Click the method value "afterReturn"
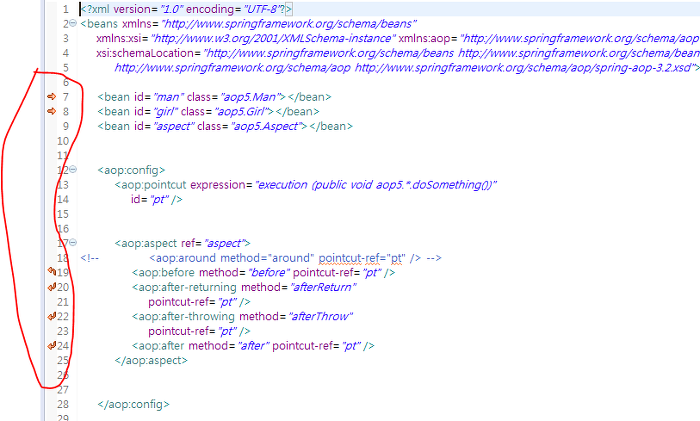This screenshot has width=700, height=421. click(x=323, y=288)
